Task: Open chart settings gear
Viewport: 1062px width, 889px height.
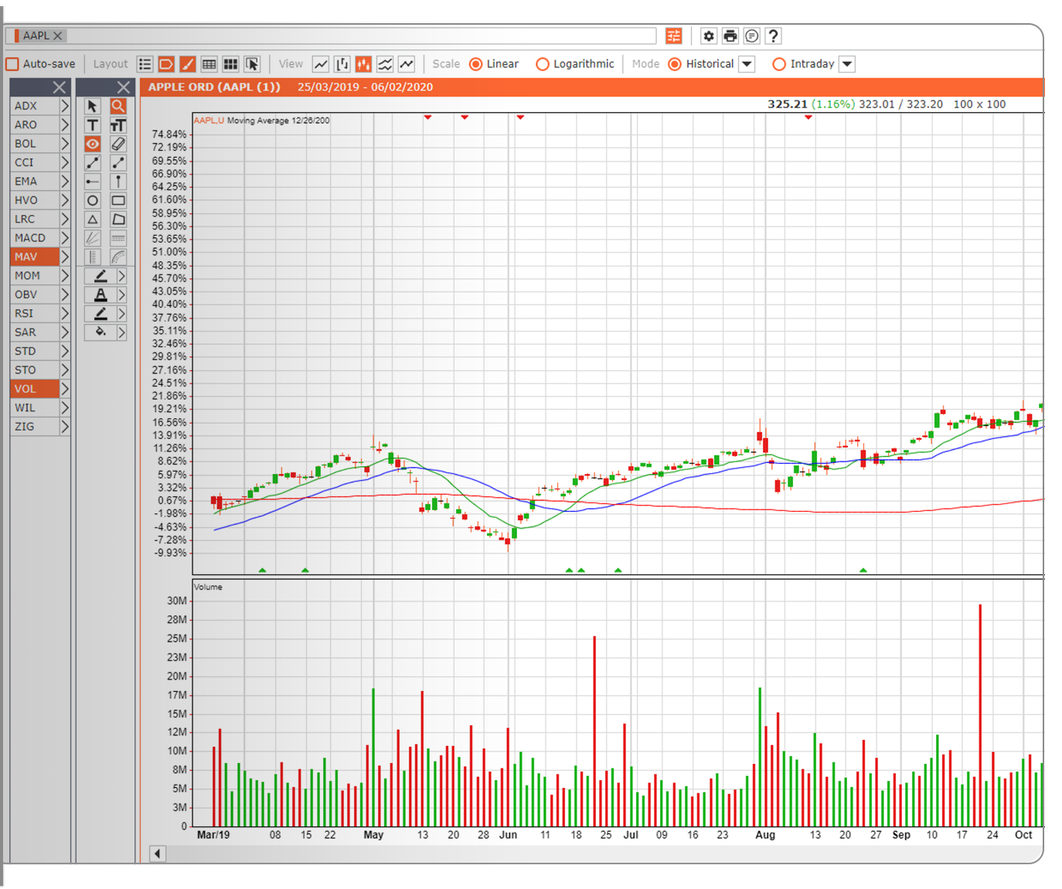Action: click(708, 36)
